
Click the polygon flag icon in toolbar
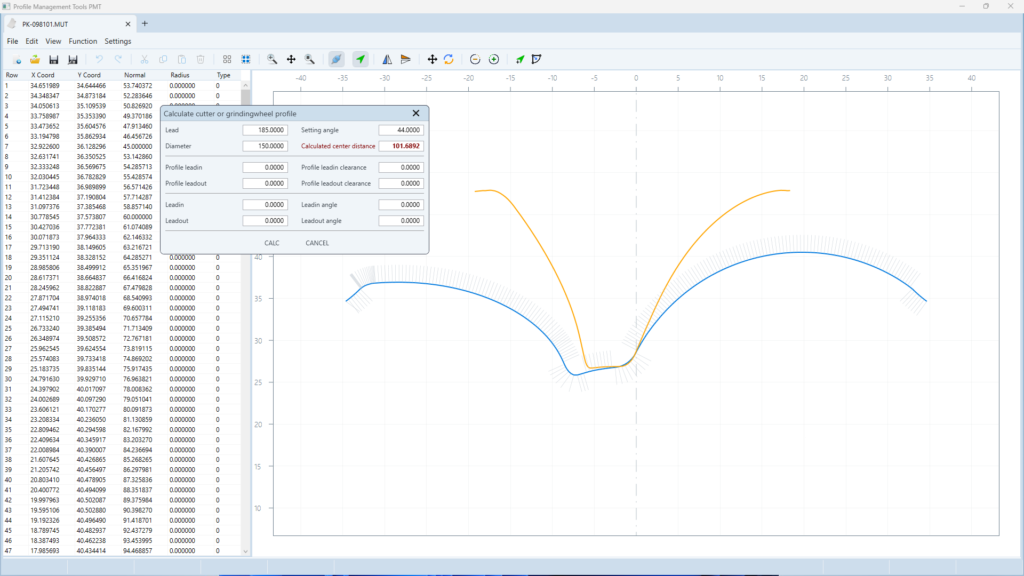(x=537, y=59)
